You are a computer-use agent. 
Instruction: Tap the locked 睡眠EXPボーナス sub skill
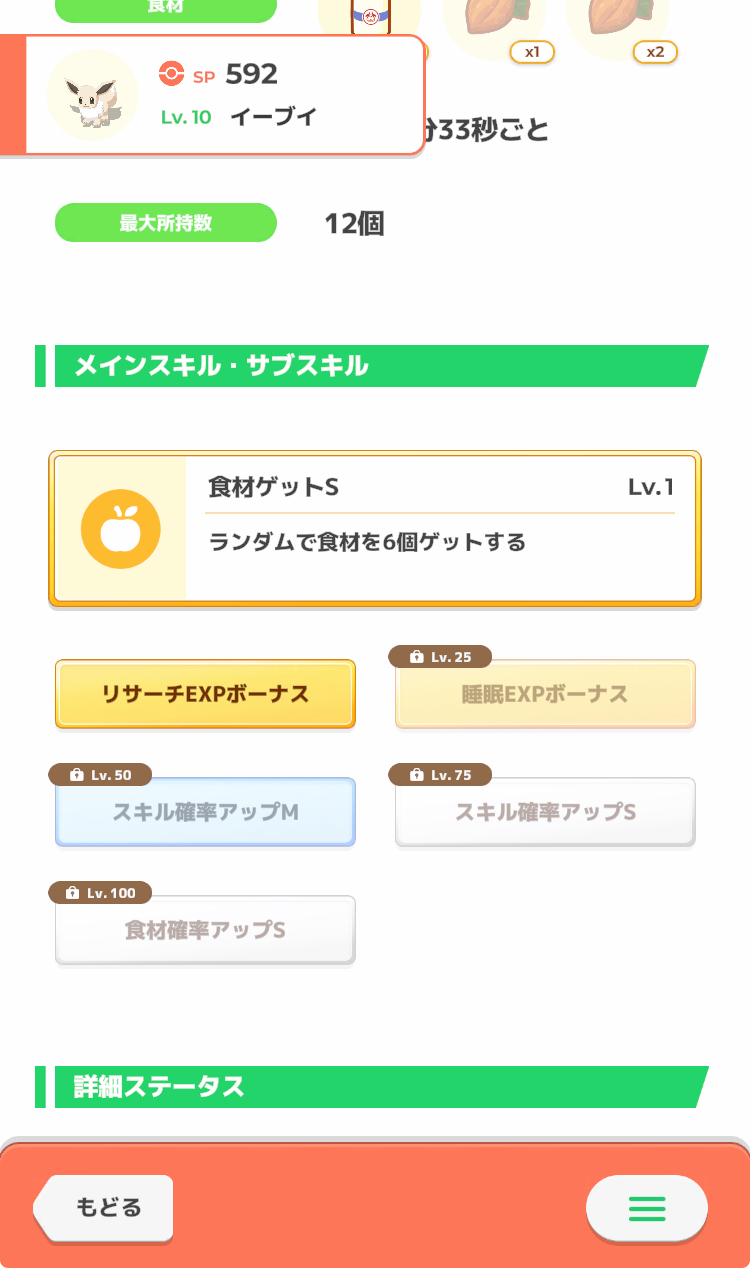pos(545,695)
